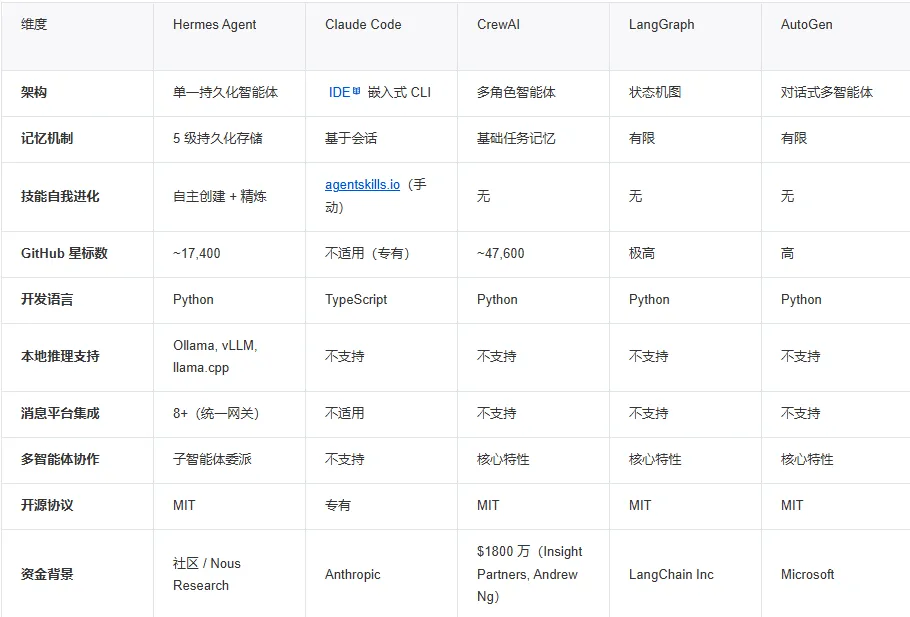Click the GitHub 星标数 row label
Image resolution: width=910 pixels, height=617 pixels.
click(64, 253)
